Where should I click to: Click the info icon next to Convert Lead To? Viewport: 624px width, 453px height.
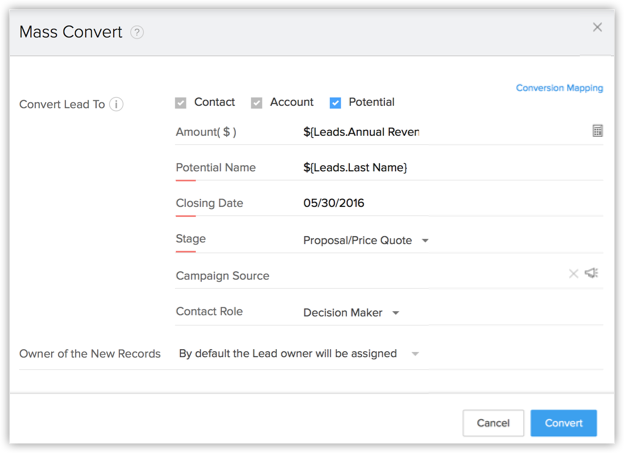pos(117,104)
